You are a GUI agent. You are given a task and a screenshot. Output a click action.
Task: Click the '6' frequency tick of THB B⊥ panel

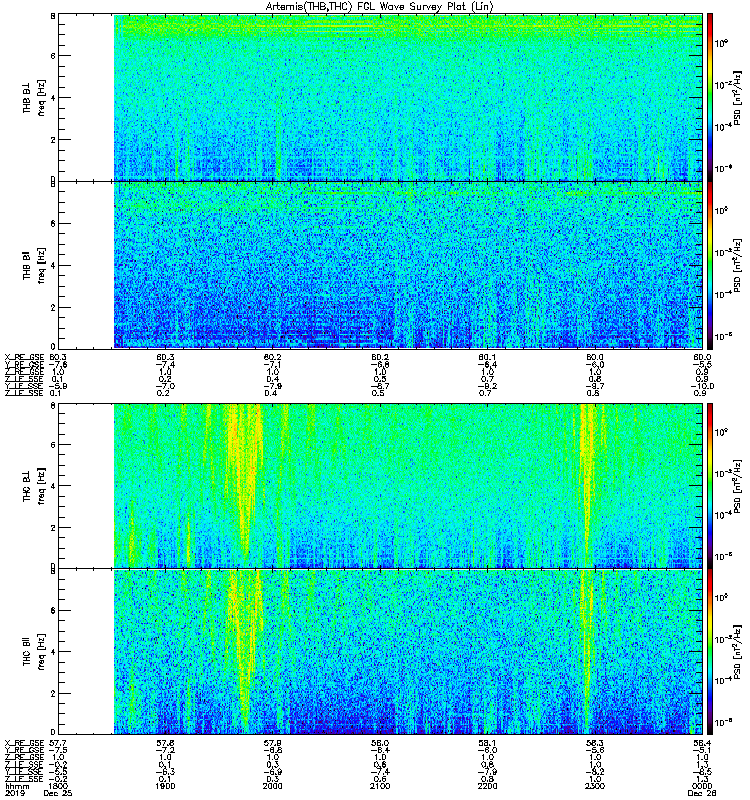point(53,56)
